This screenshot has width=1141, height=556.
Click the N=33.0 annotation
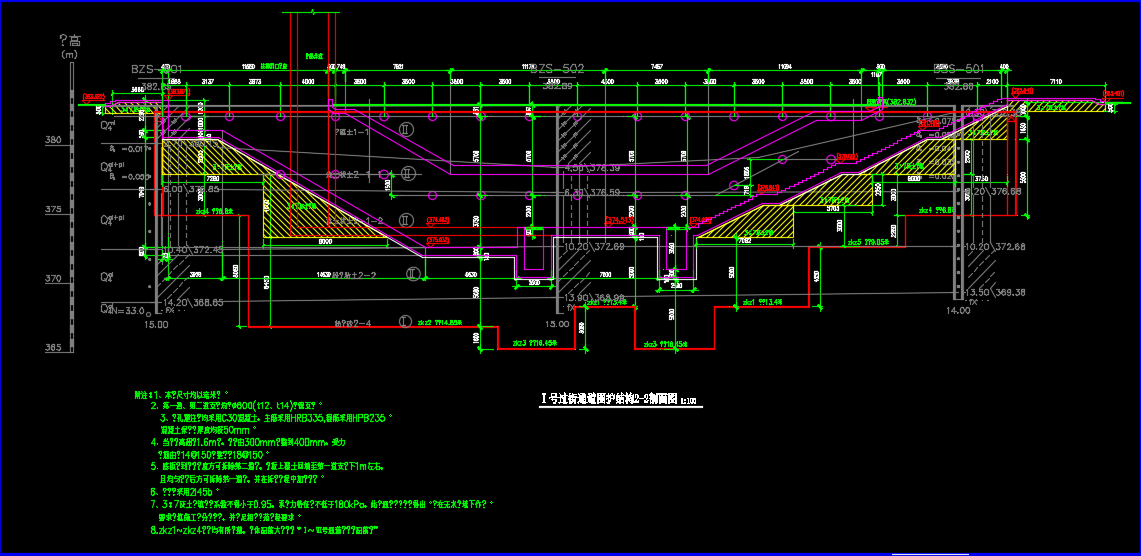coord(127,310)
